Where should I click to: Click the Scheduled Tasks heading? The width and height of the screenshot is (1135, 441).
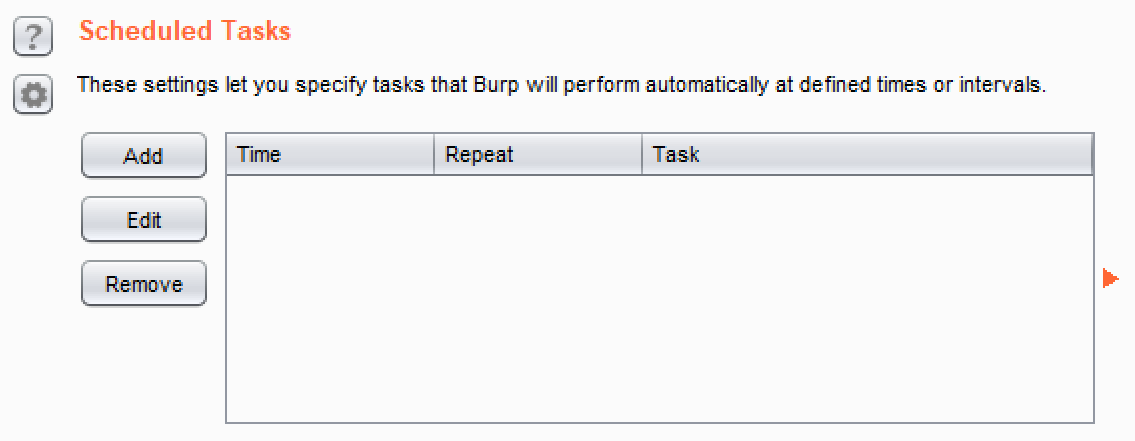click(185, 31)
